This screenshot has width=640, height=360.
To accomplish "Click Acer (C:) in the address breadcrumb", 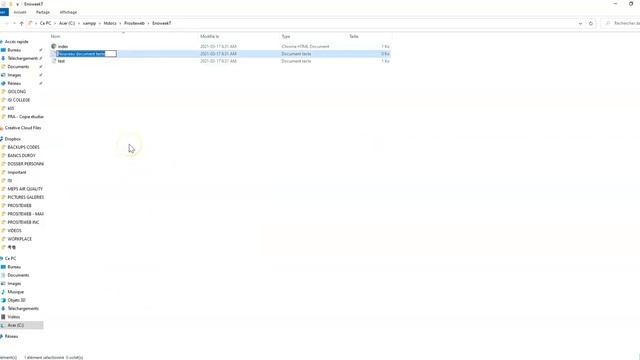I will 67,23.
